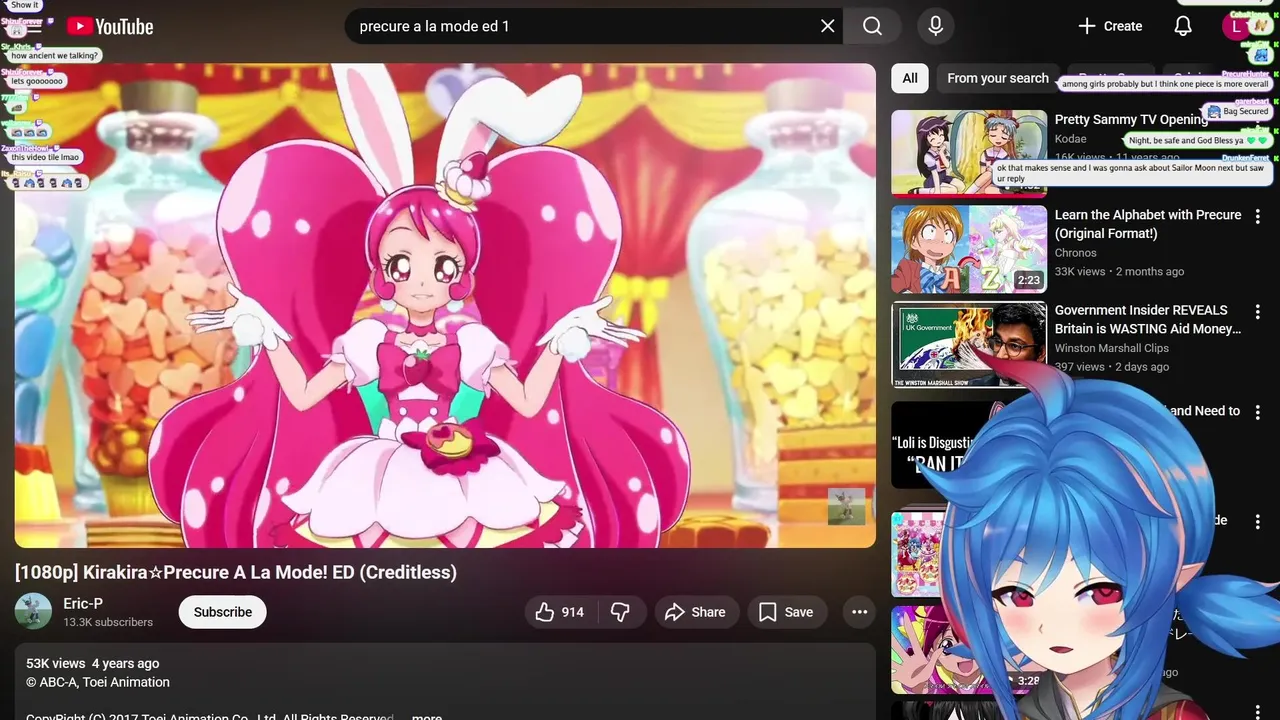The width and height of the screenshot is (1280, 720).
Task: Subscribe to Eric-P channel
Action: (x=223, y=612)
